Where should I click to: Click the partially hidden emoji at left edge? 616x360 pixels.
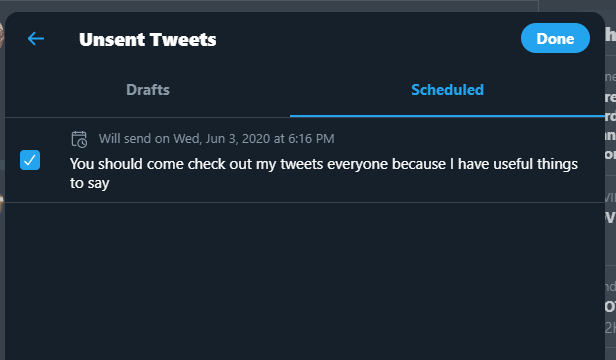pyautogui.click(x=2, y=204)
